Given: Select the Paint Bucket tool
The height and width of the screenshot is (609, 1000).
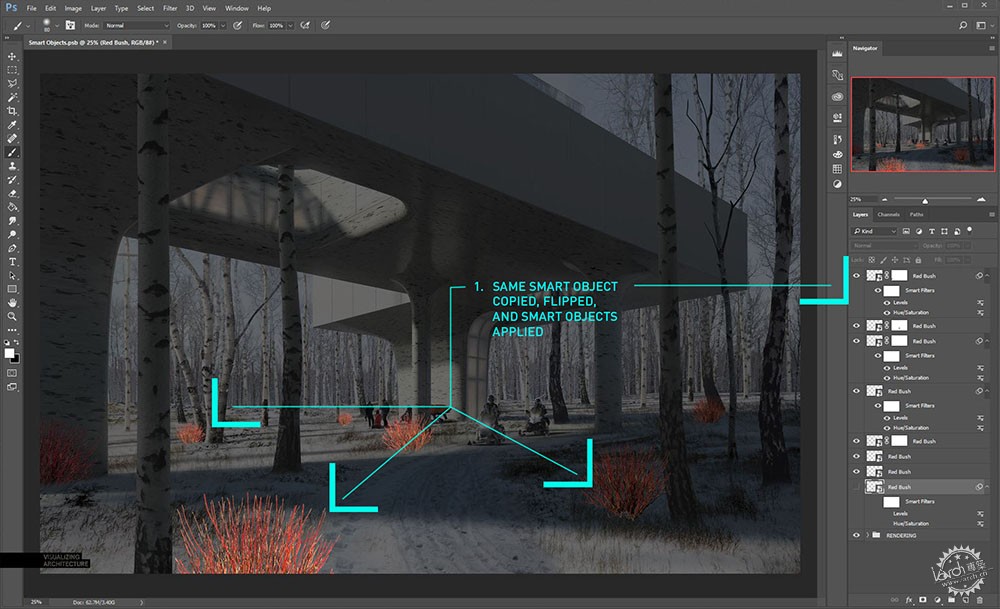Looking at the screenshot, I should pos(11,207).
